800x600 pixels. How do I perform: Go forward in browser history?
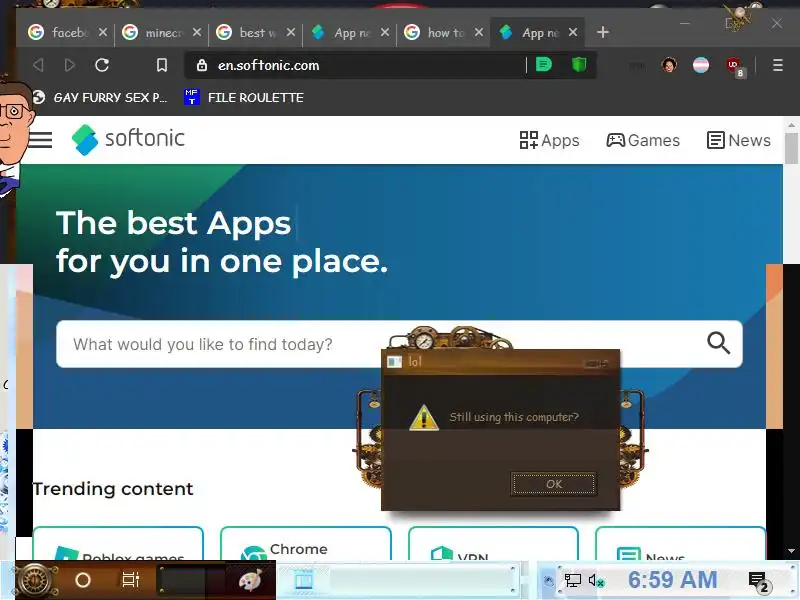click(x=70, y=65)
